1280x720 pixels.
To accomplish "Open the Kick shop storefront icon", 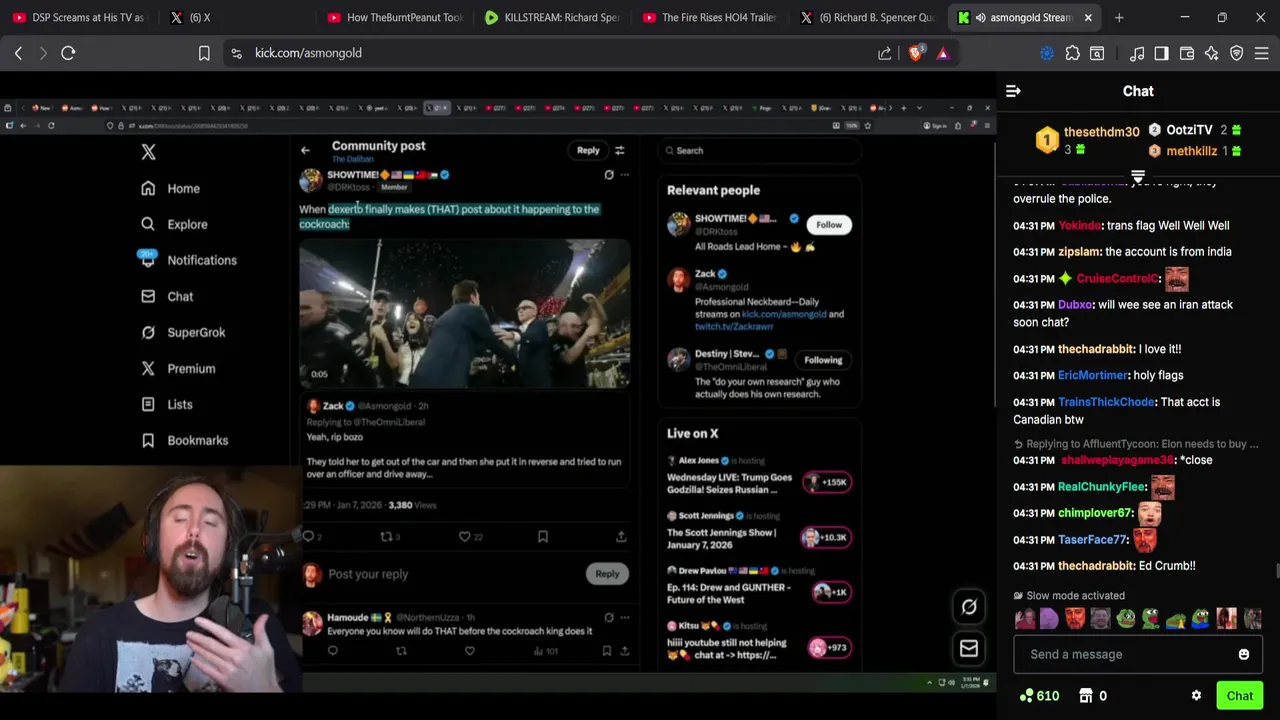I will click(1086, 696).
